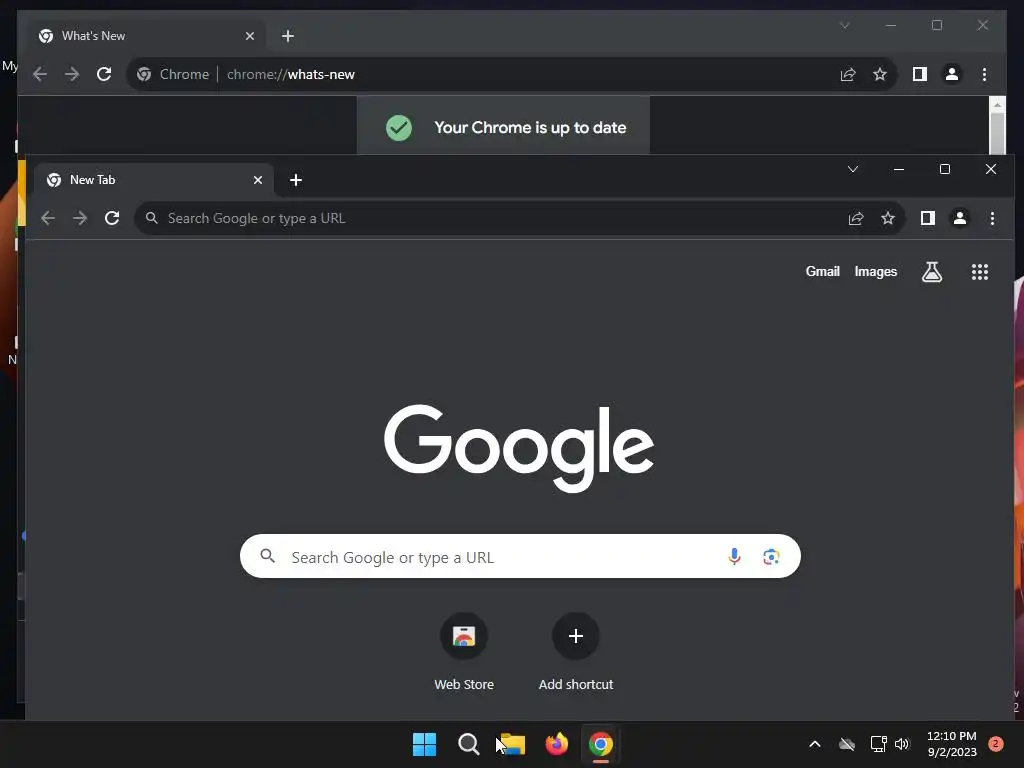
Task: Open the Gmail link
Action: click(x=822, y=272)
